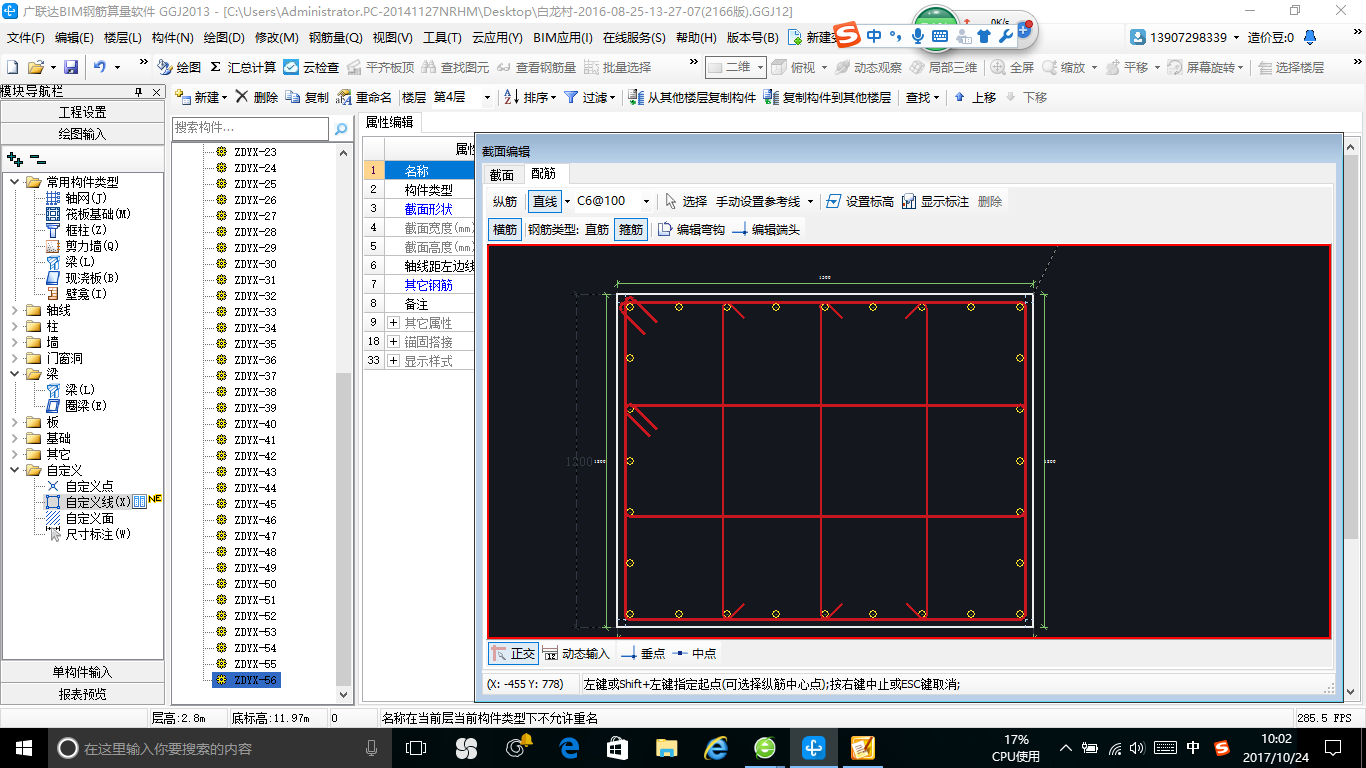This screenshot has height=768, width=1366.
Task: Select 箍筋 stirrup type
Action: pyautogui.click(x=630, y=229)
